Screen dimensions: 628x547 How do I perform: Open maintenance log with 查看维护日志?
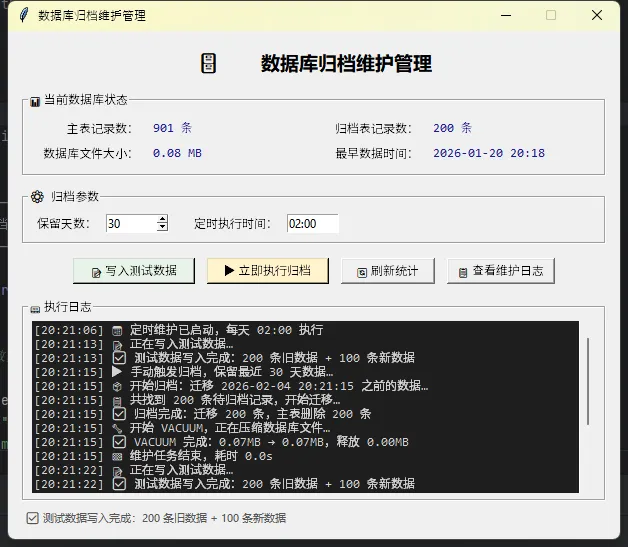(501, 271)
